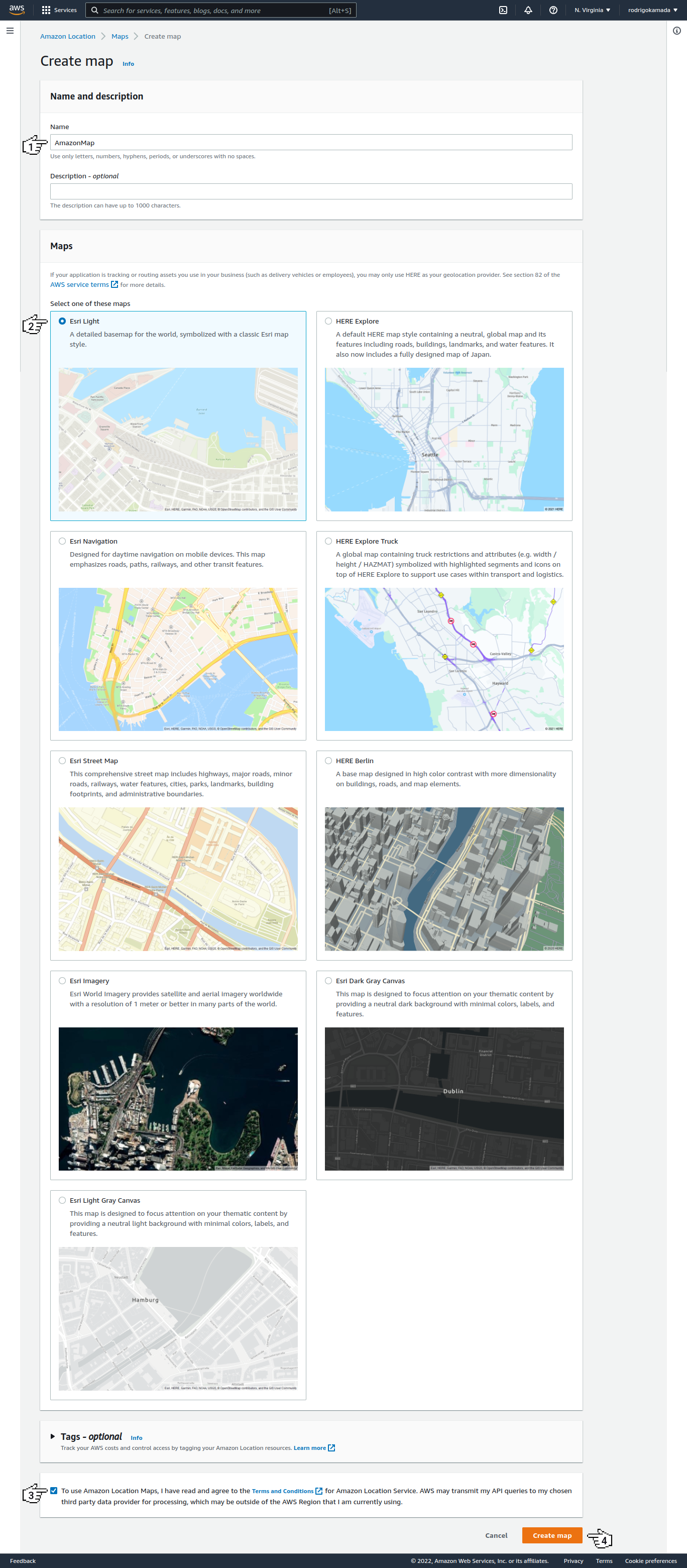Click the HERE Explore Seattle preview
Image resolution: width=687 pixels, height=1568 pixels.
click(x=444, y=440)
